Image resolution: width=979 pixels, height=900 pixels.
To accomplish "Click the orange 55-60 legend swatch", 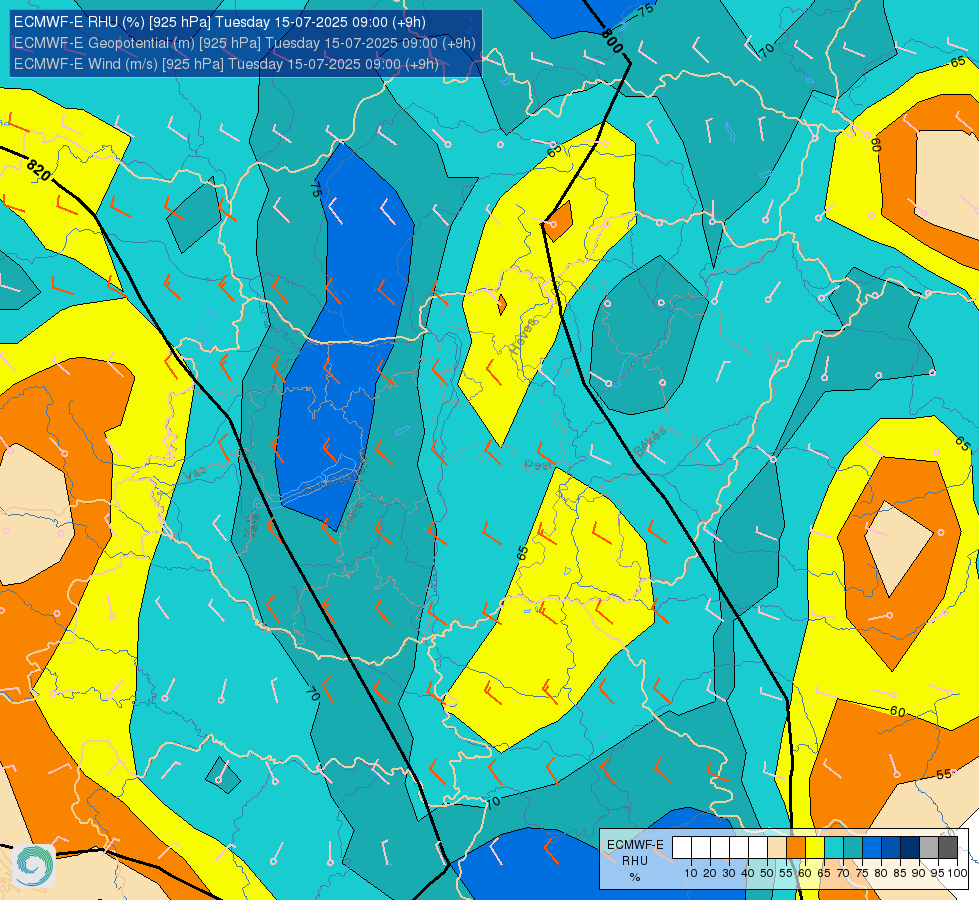I will [x=795, y=848].
